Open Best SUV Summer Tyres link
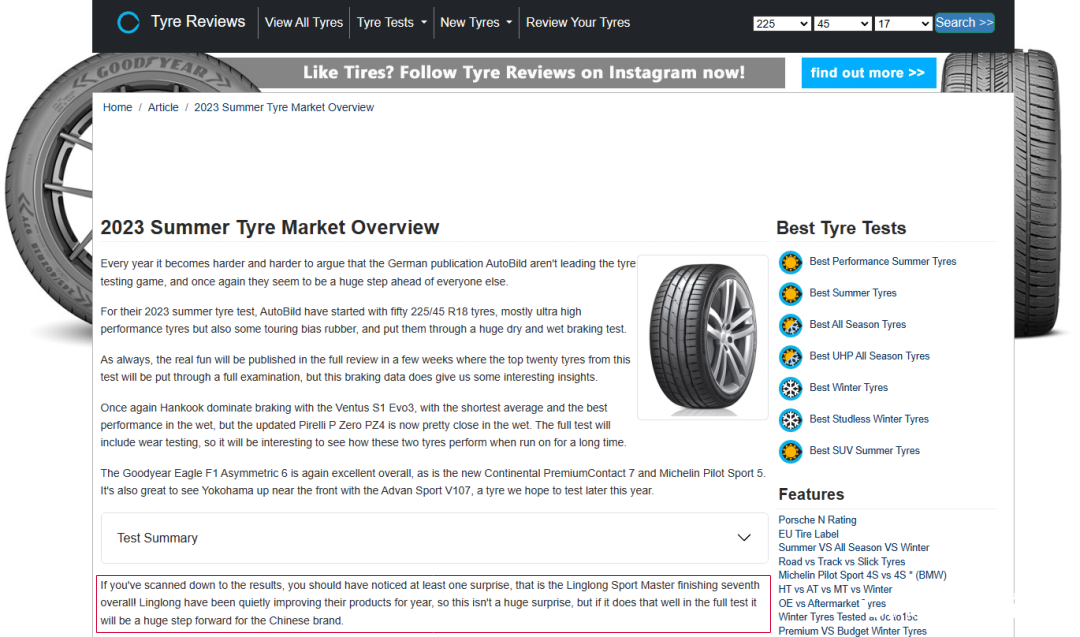 (x=864, y=450)
